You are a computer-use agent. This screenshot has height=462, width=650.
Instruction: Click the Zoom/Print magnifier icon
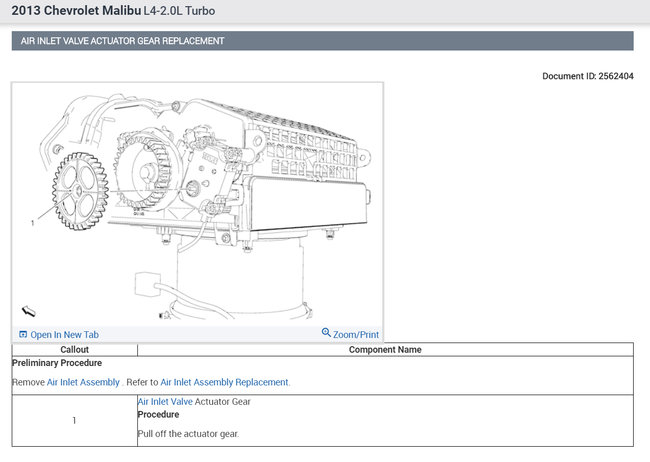click(326, 333)
